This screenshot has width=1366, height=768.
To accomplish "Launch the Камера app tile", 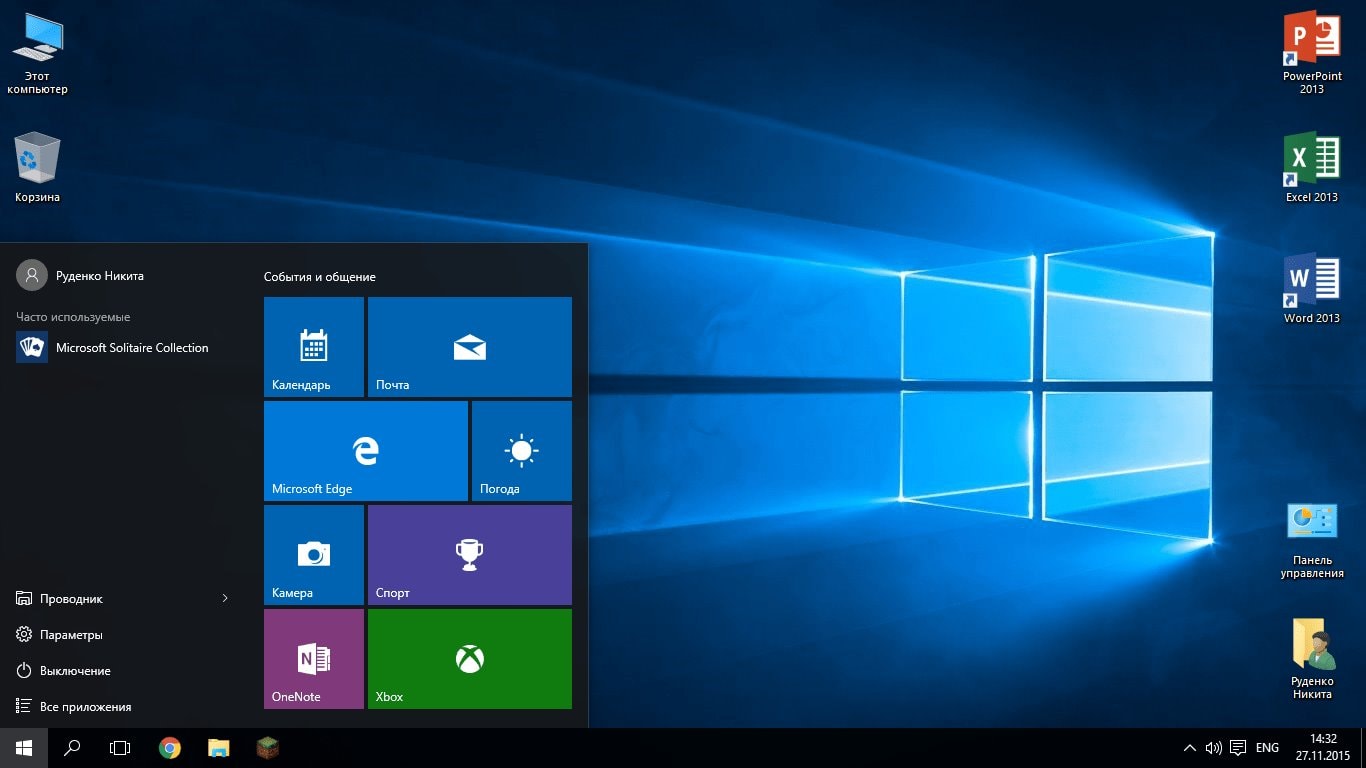I will point(313,554).
